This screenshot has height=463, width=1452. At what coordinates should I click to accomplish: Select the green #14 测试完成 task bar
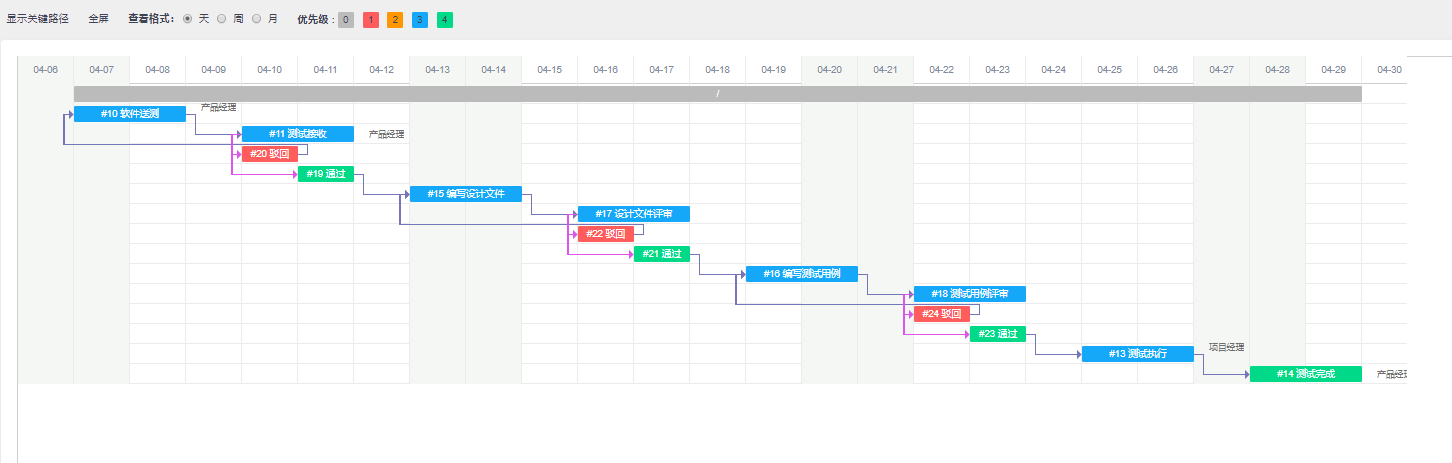coord(1306,374)
